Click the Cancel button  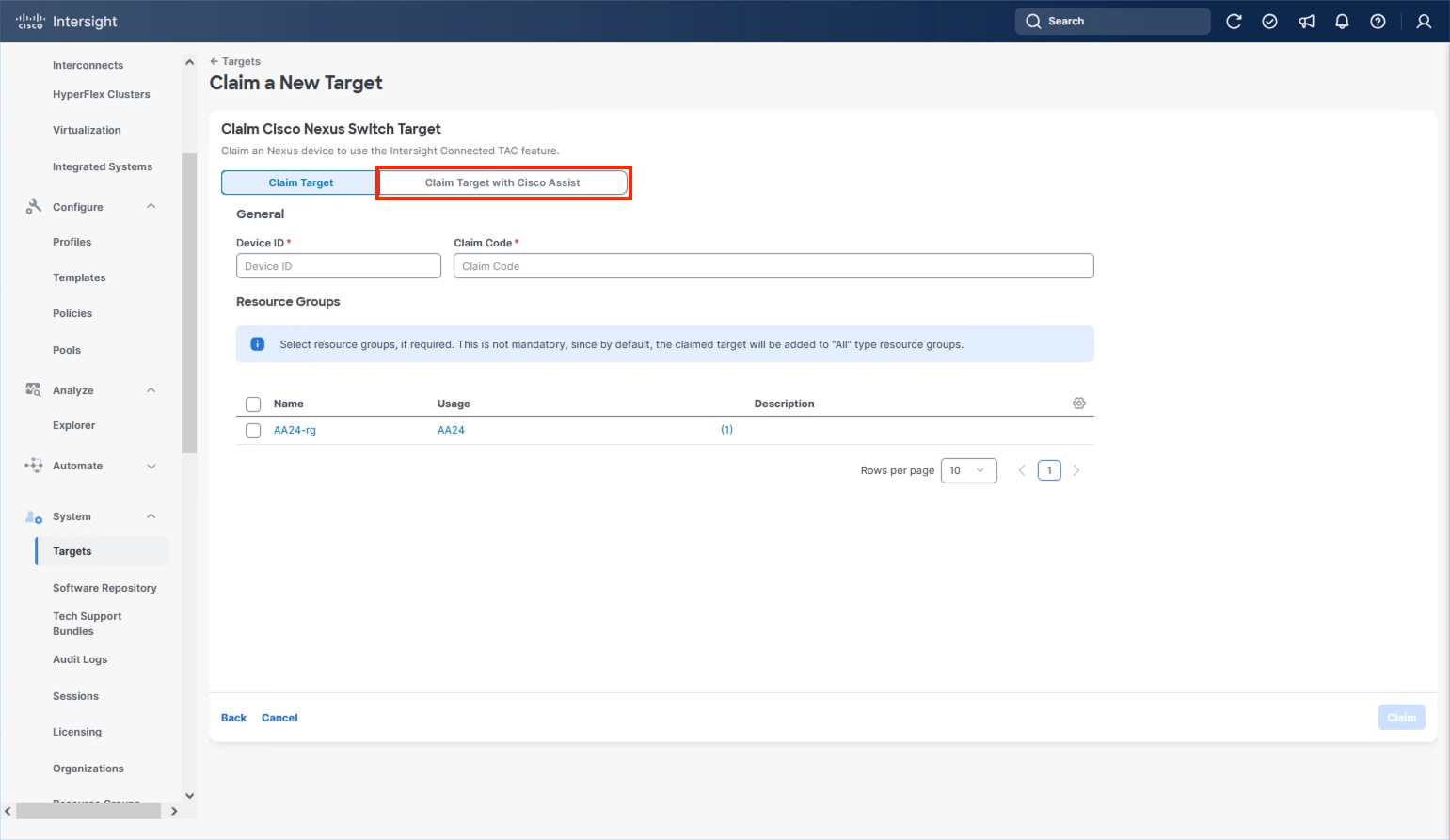[x=279, y=718]
